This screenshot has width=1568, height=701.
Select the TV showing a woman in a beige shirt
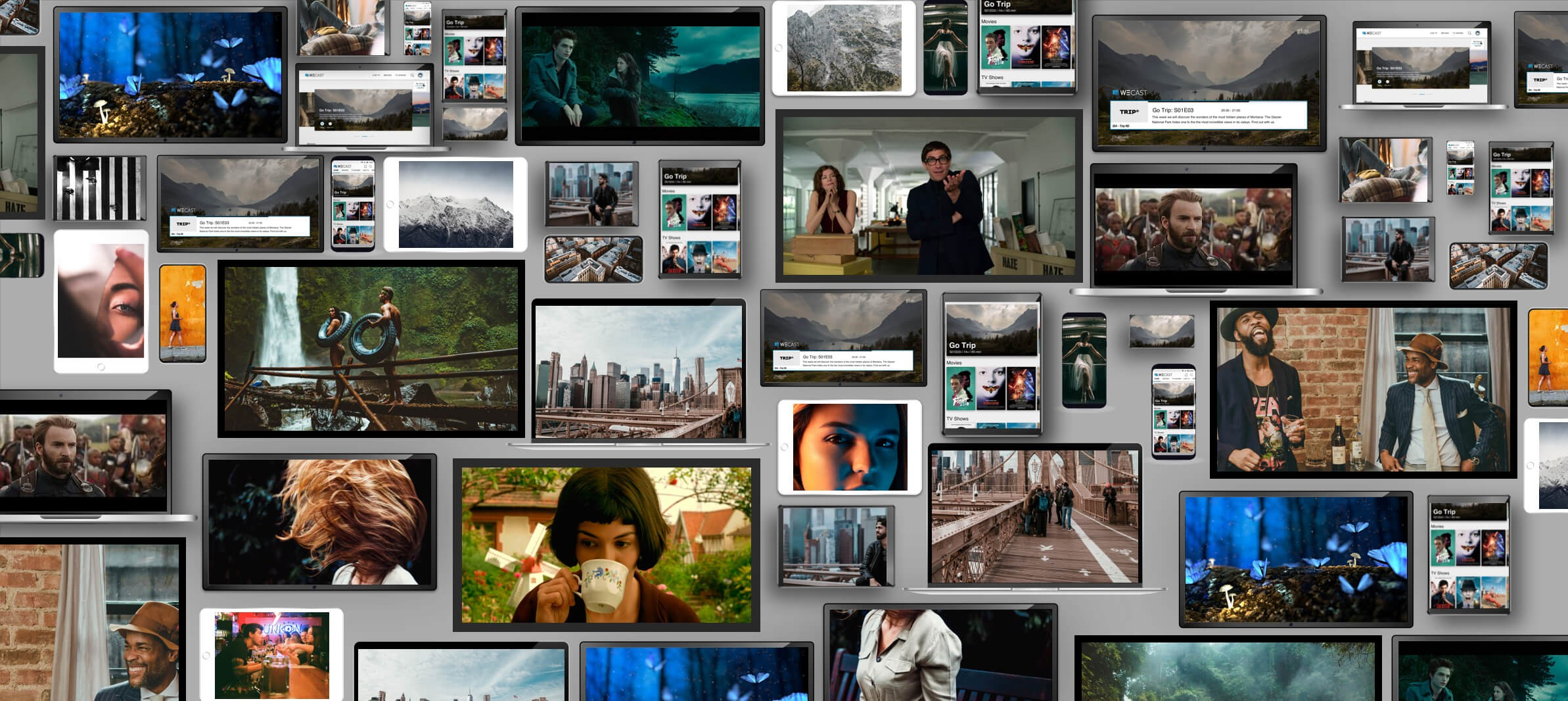click(940, 653)
